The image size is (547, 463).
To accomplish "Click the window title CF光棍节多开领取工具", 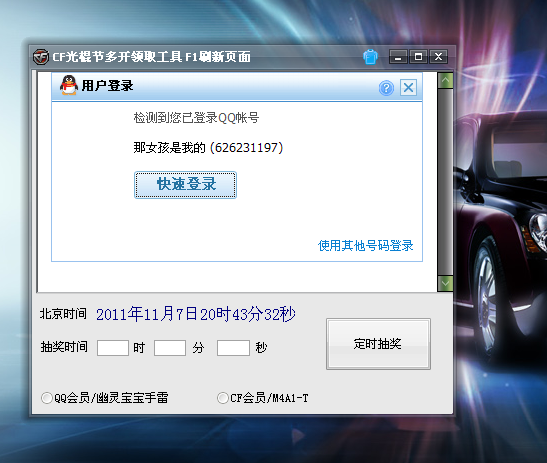I will click(x=117, y=57).
